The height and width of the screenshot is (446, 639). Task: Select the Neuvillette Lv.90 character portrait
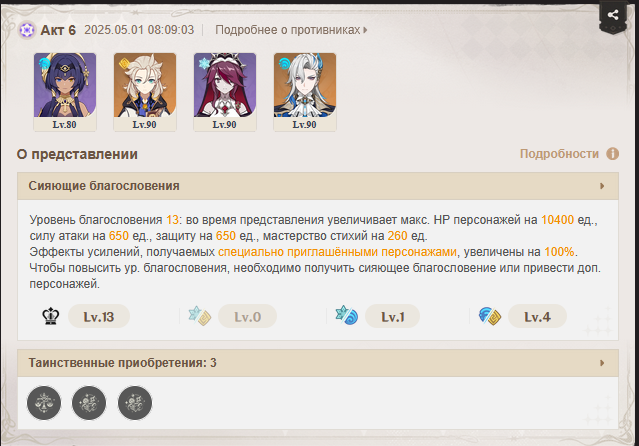(305, 92)
